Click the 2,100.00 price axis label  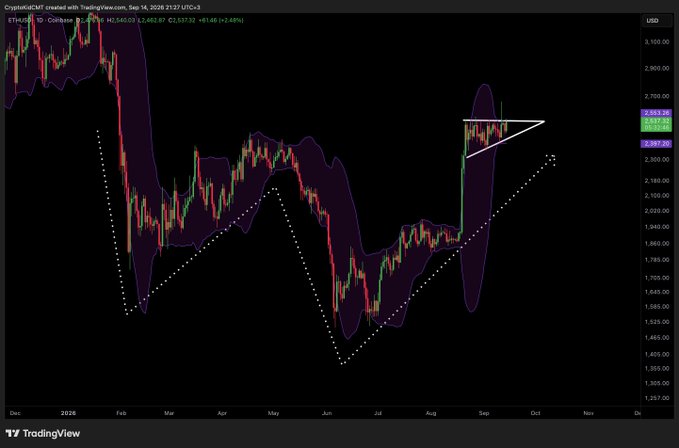click(x=657, y=196)
